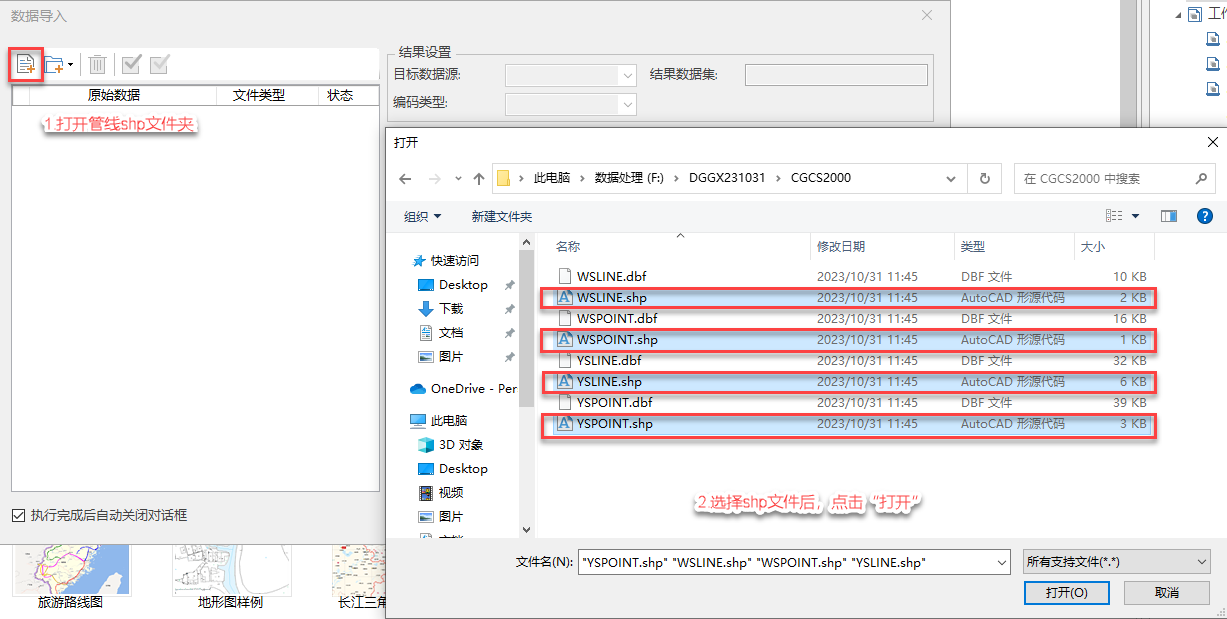Click the up-one-level arrow in Open dialog

point(479,179)
